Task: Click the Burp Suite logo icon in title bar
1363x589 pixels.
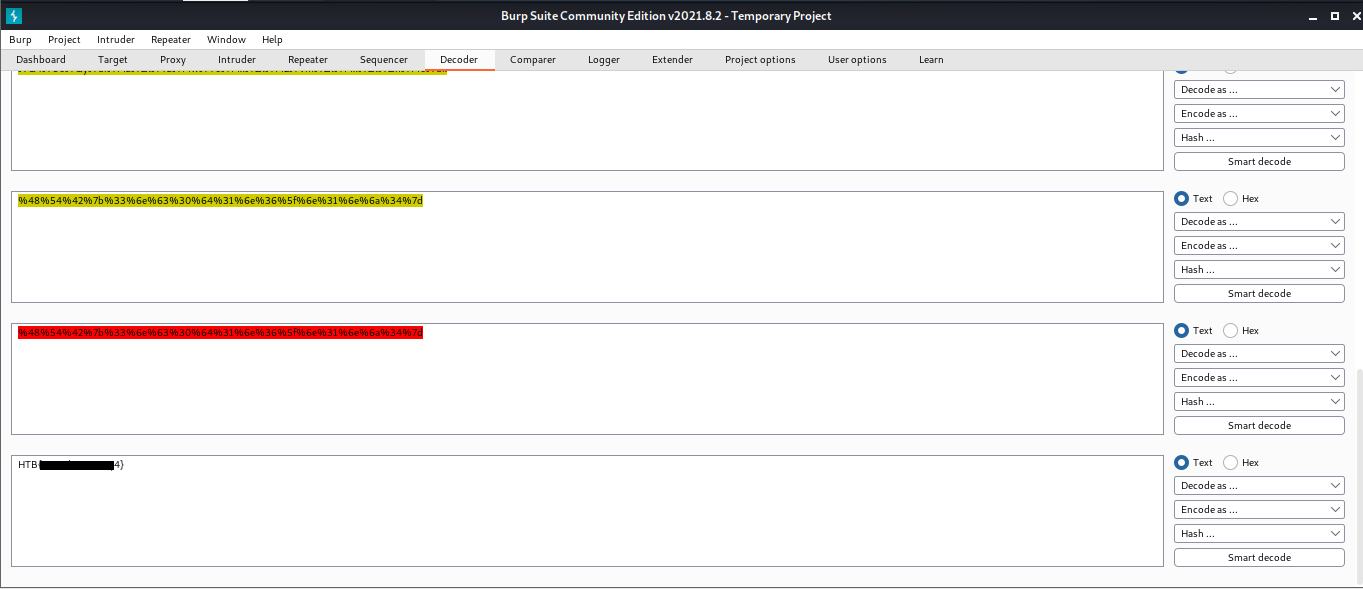Action: tap(13, 16)
